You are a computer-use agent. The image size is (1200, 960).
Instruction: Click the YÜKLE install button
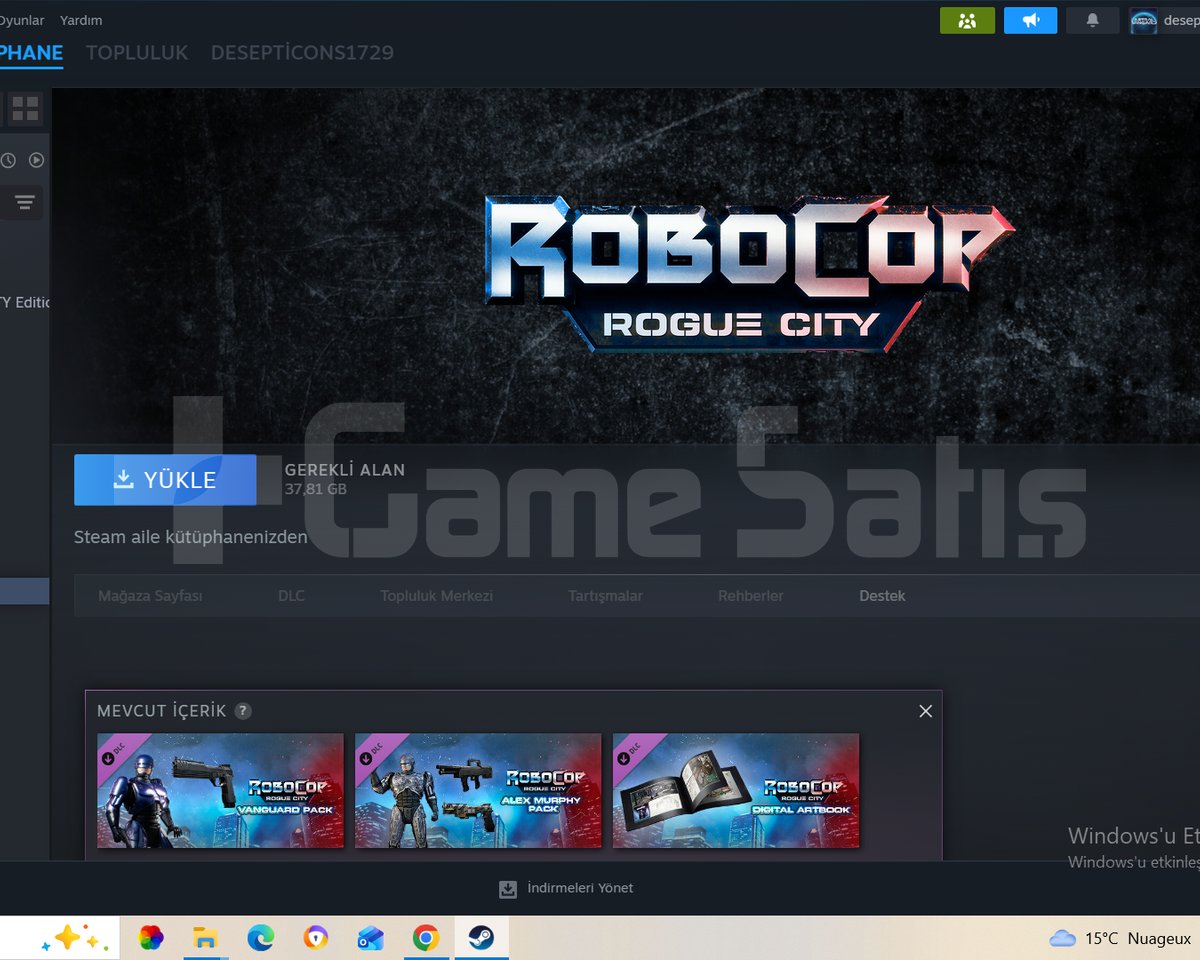[x=165, y=480]
